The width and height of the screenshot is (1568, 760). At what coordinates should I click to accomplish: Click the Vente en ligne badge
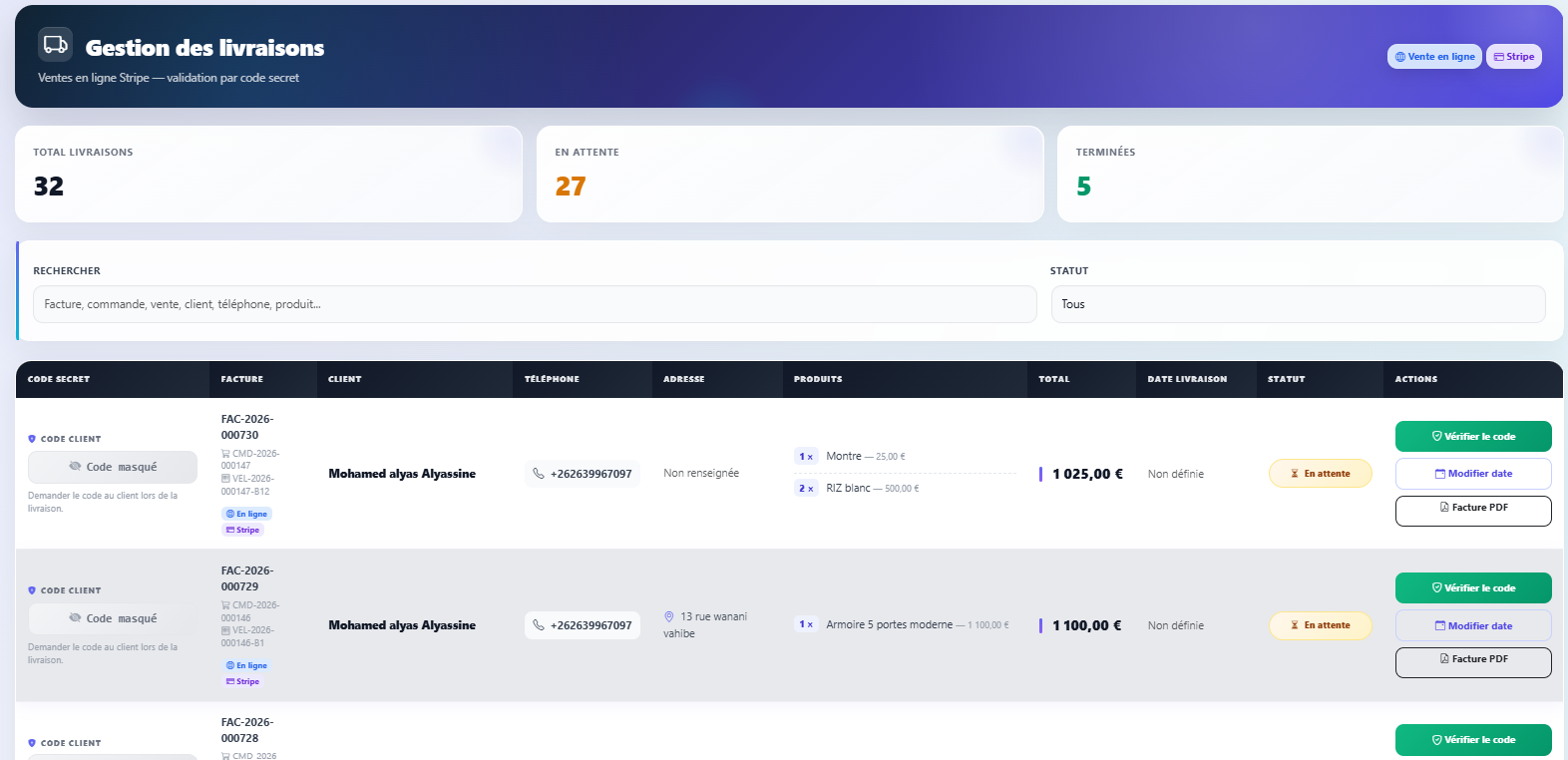(1434, 57)
